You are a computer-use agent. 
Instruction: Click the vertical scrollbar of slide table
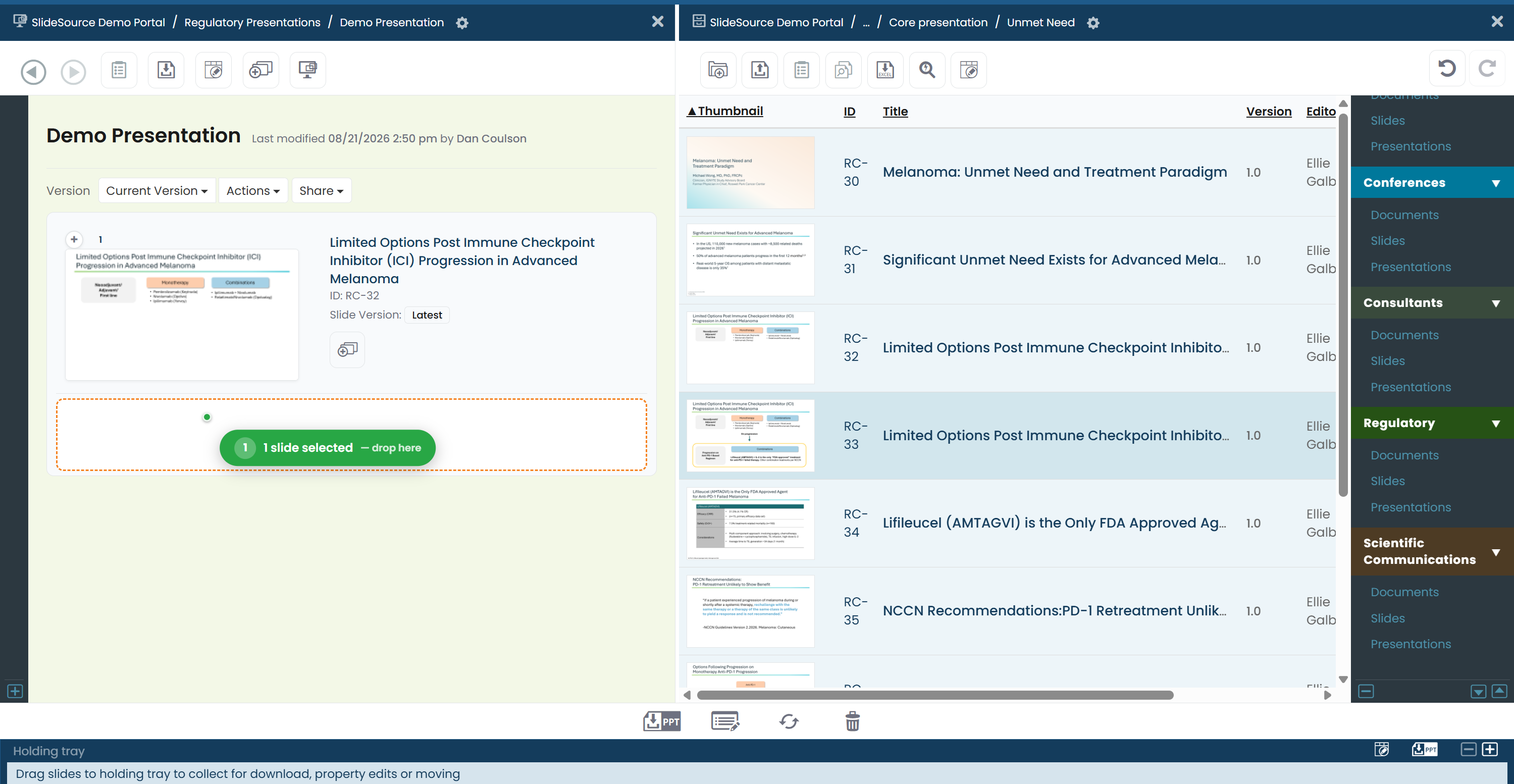coord(1343,304)
